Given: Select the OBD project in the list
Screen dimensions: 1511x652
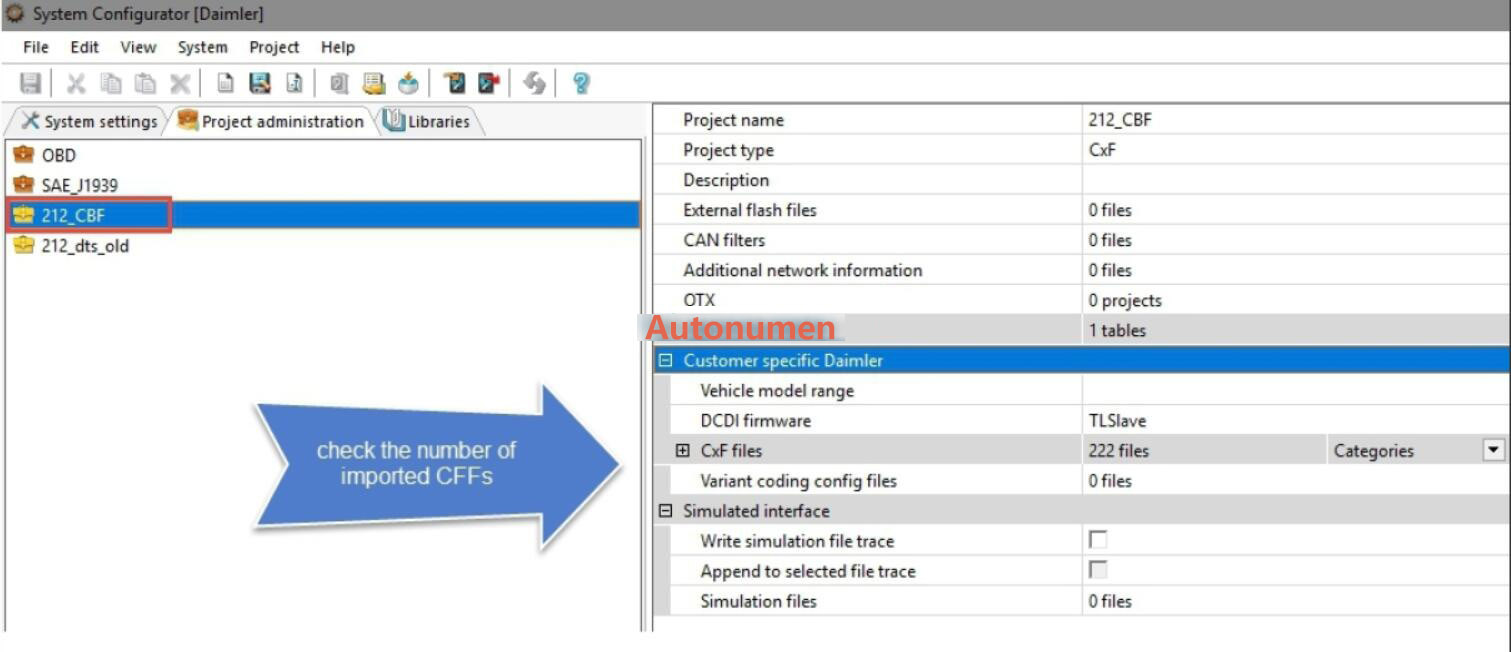Looking at the screenshot, I should tap(58, 155).
